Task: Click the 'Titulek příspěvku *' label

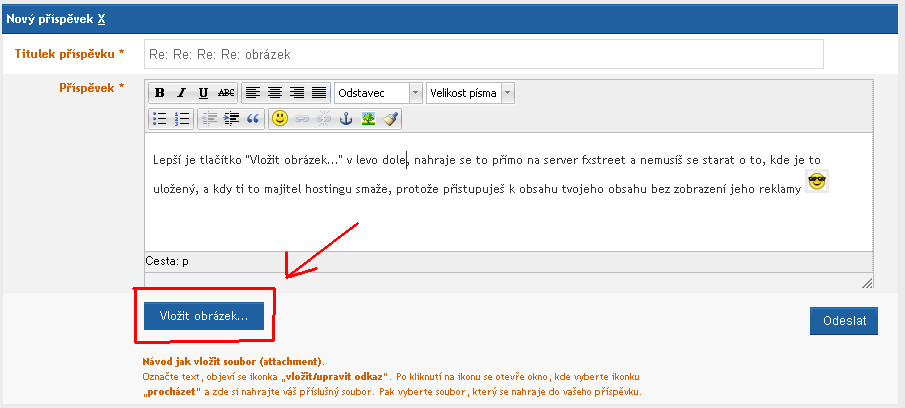Action: pyautogui.click(x=69, y=54)
